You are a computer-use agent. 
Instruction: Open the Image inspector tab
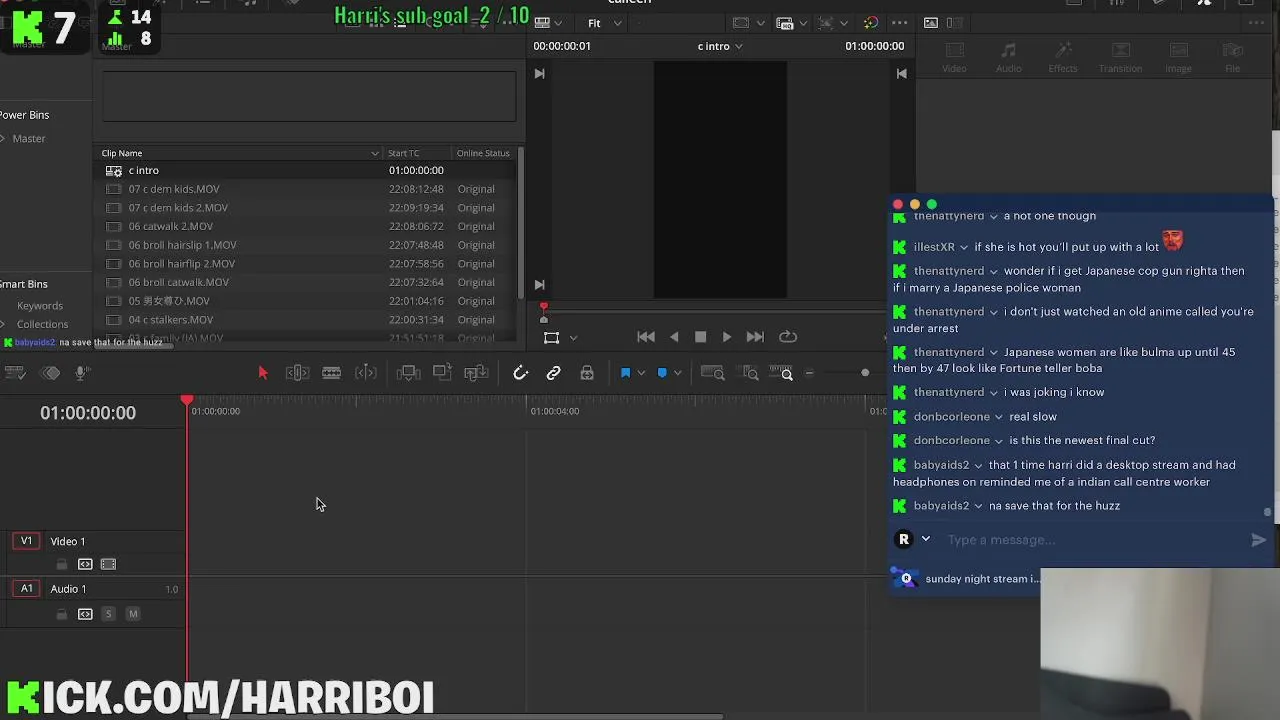[x=1178, y=58]
